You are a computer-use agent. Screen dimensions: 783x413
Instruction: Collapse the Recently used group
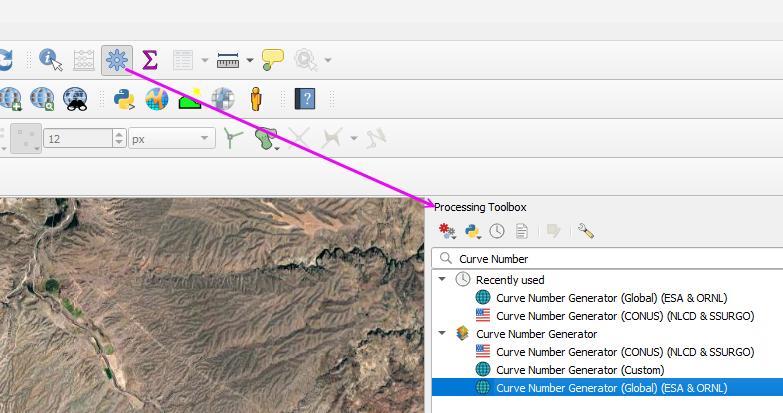tap(442, 279)
